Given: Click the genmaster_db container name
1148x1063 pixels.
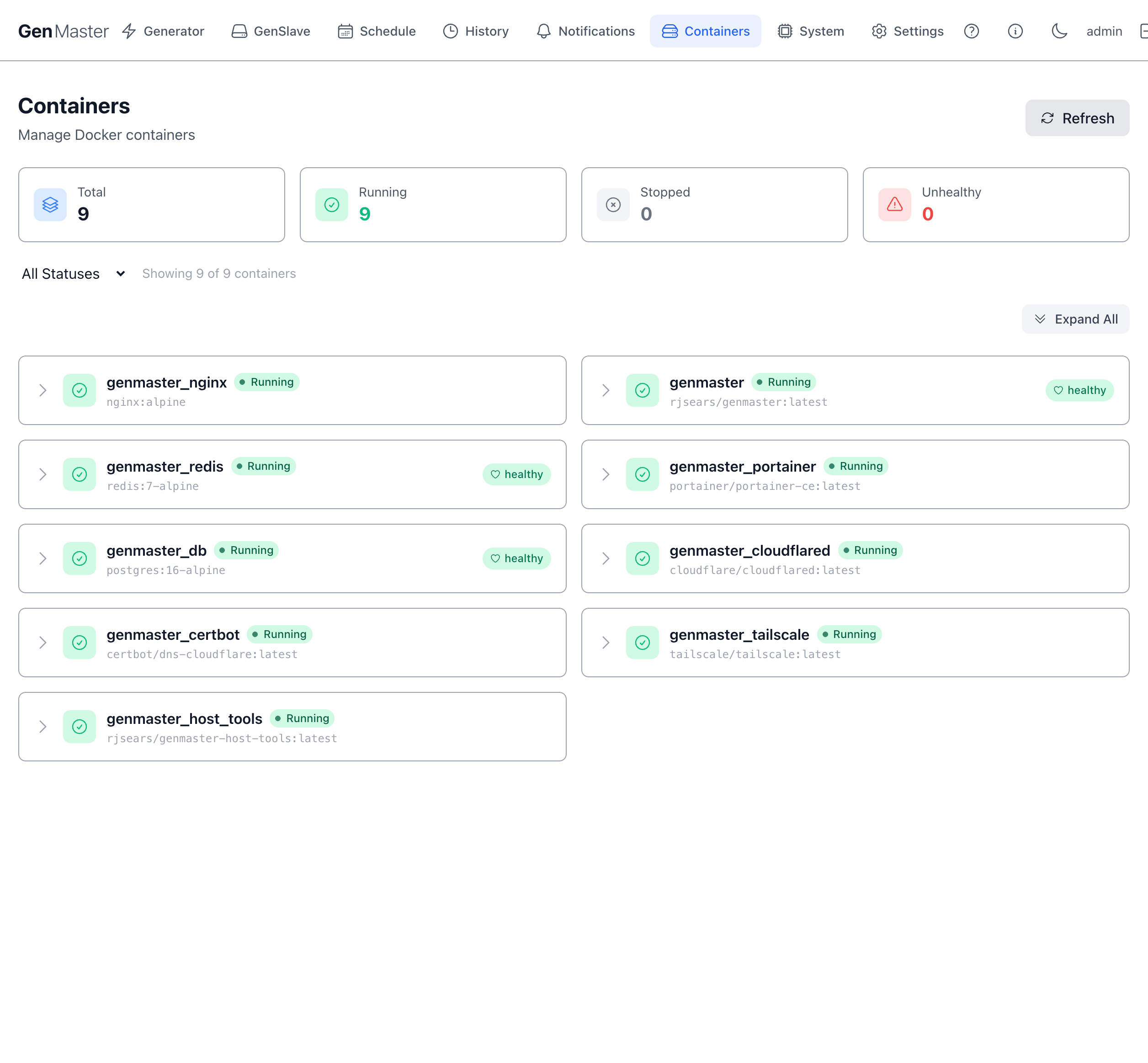Looking at the screenshot, I should [156, 551].
